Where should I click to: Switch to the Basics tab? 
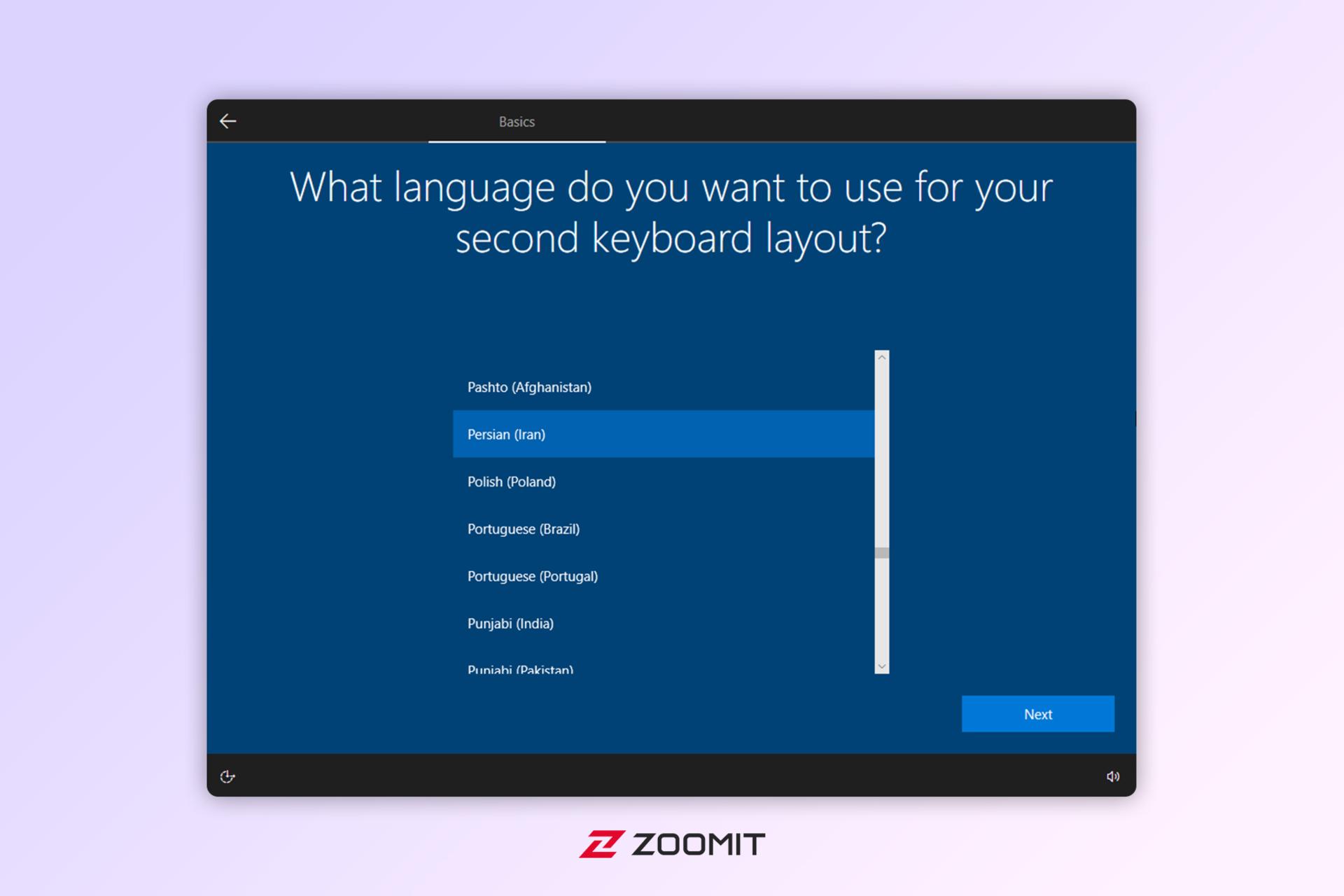click(517, 122)
